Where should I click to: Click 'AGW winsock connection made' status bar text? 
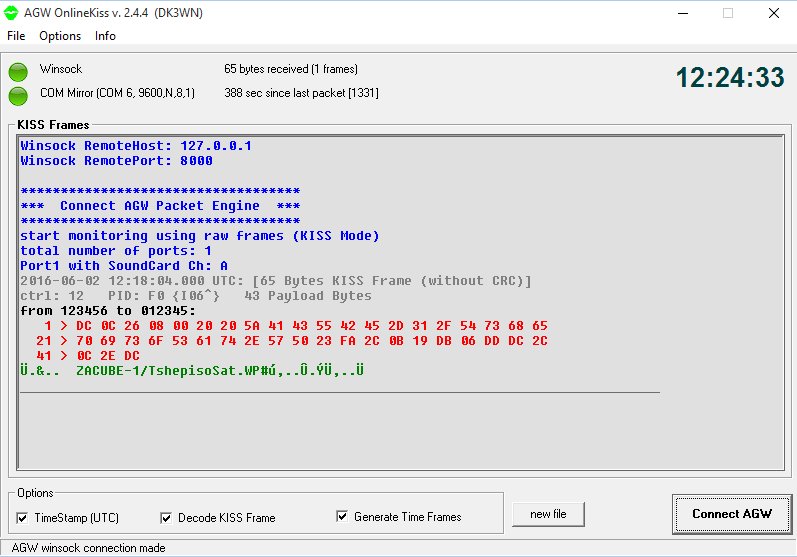88,548
